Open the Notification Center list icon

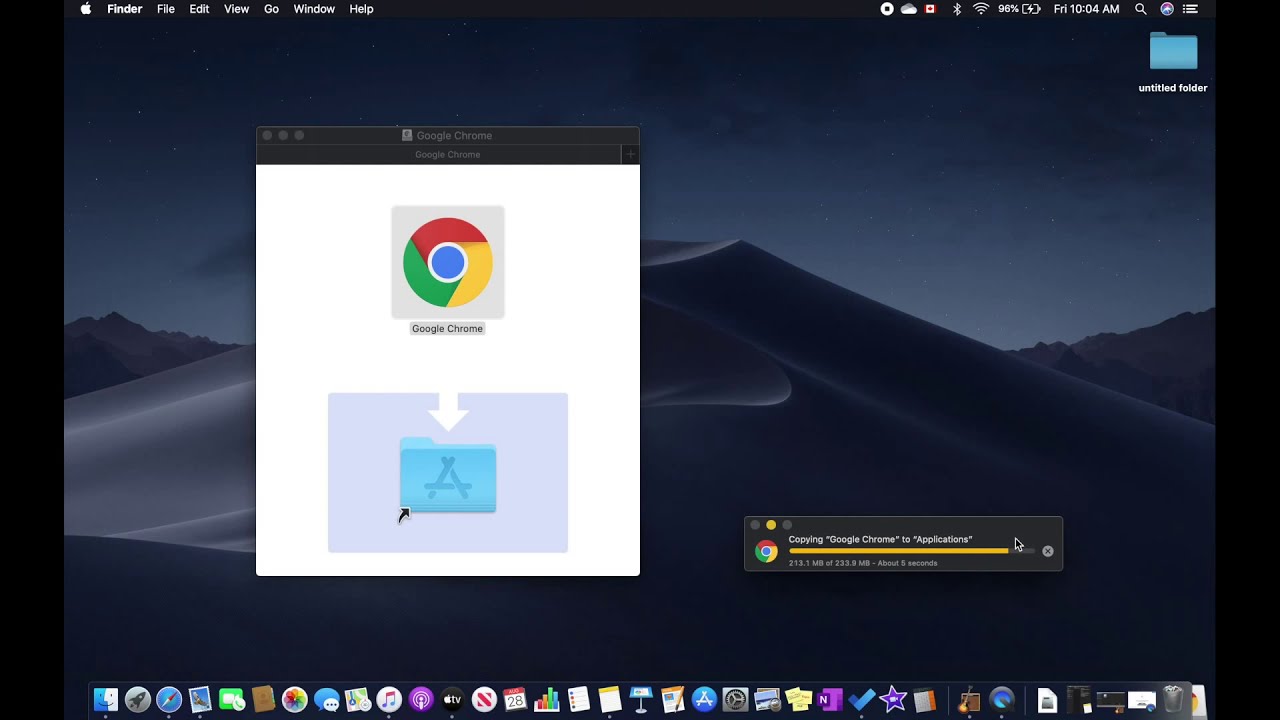[x=1190, y=9]
